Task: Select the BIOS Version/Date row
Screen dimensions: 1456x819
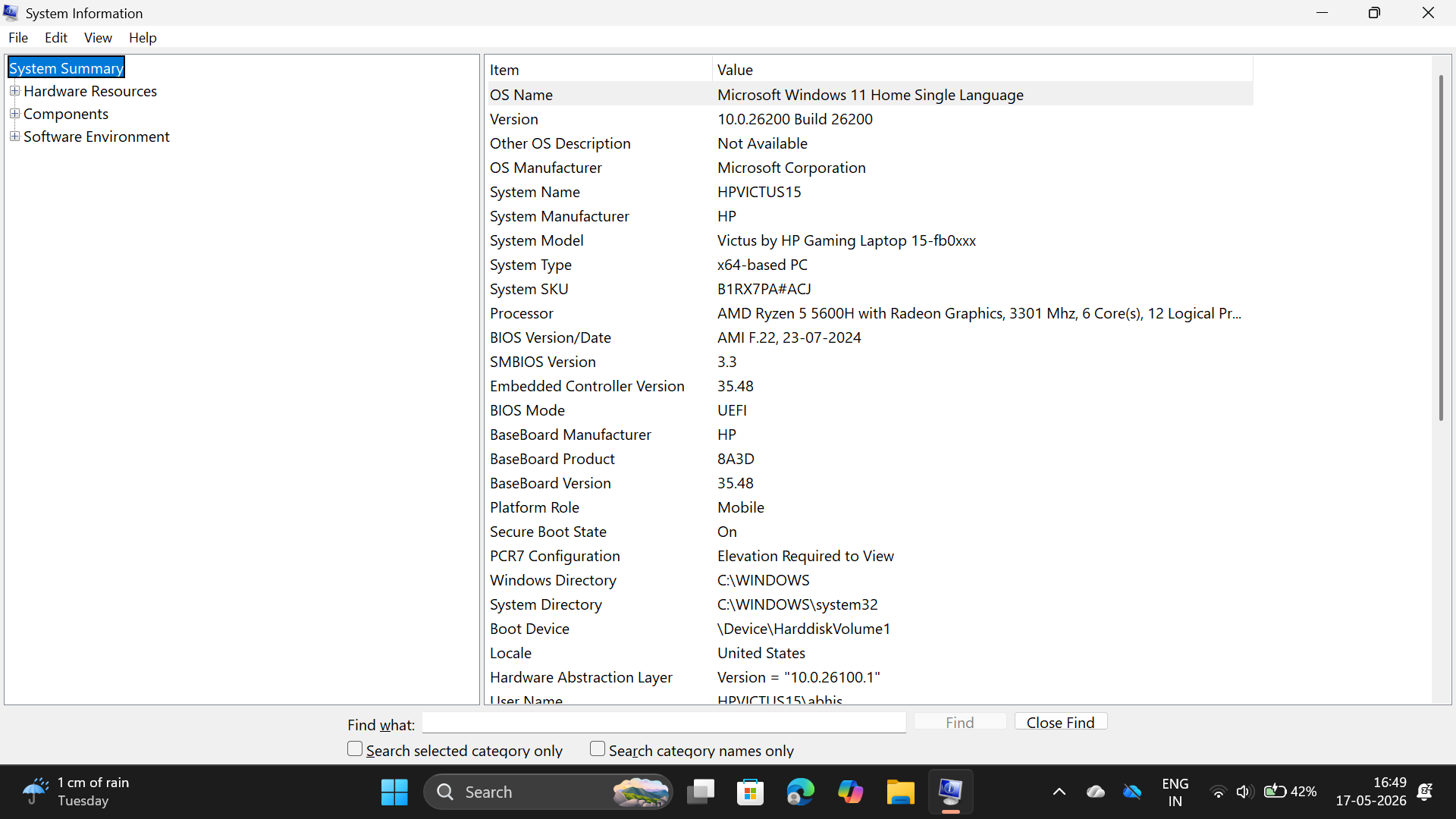Action: 869,337
